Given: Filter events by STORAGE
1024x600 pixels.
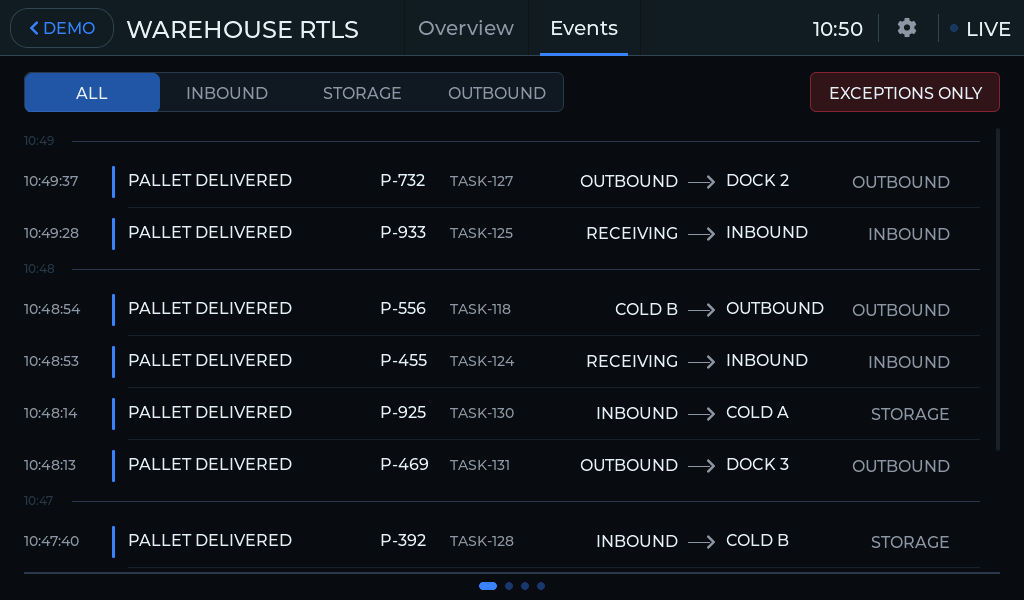Looking at the screenshot, I should coord(362,93).
